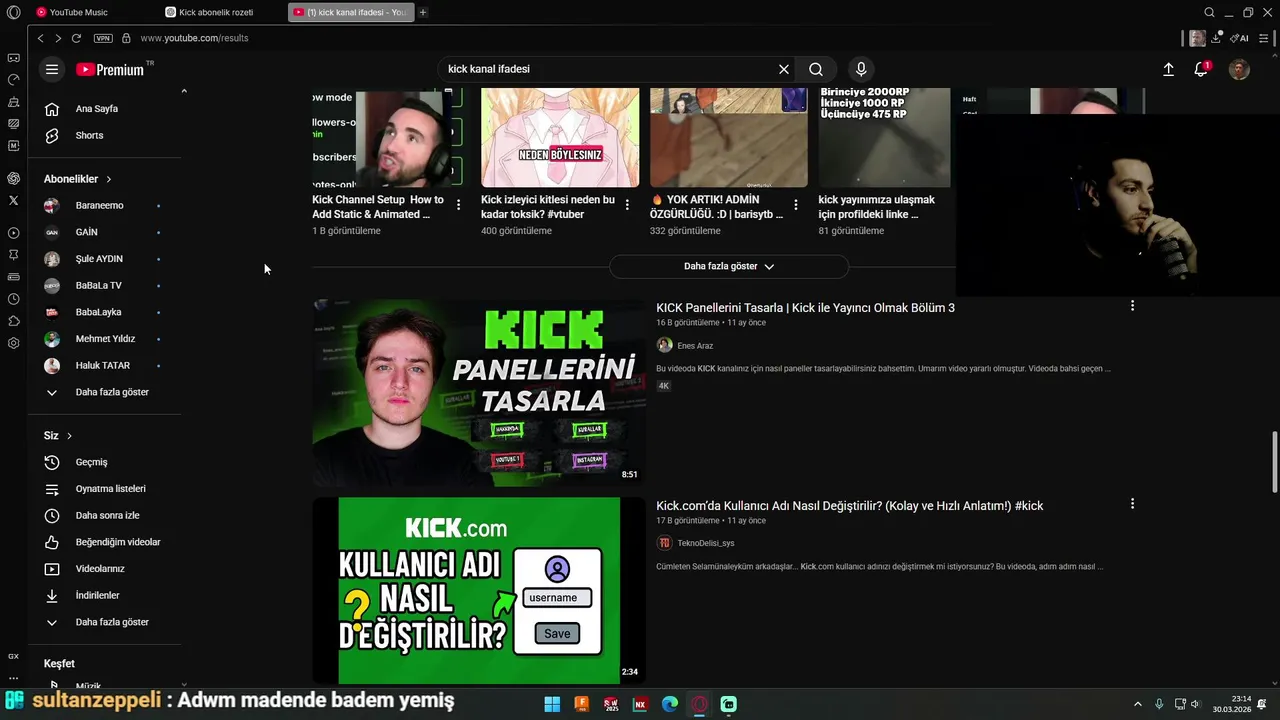Open Microsoft Edge from the taskbar
1280x720 pixels.
670,704
